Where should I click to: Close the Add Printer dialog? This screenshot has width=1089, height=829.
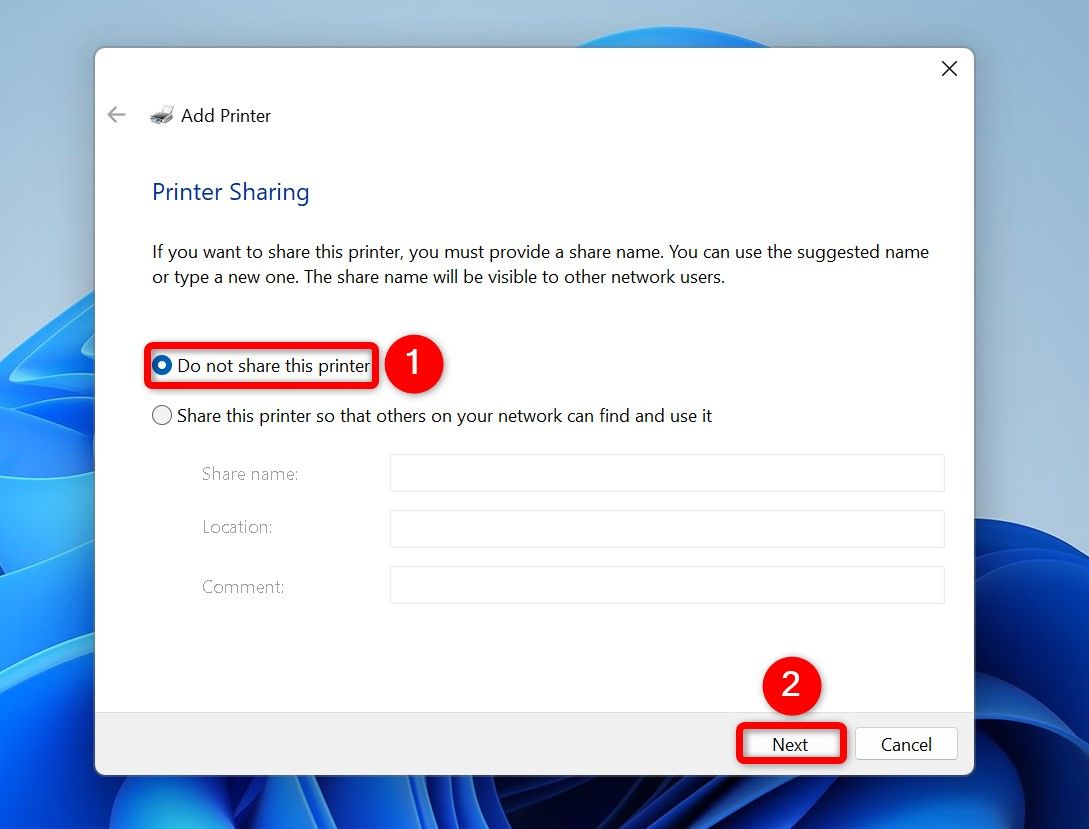click(949, 69)
